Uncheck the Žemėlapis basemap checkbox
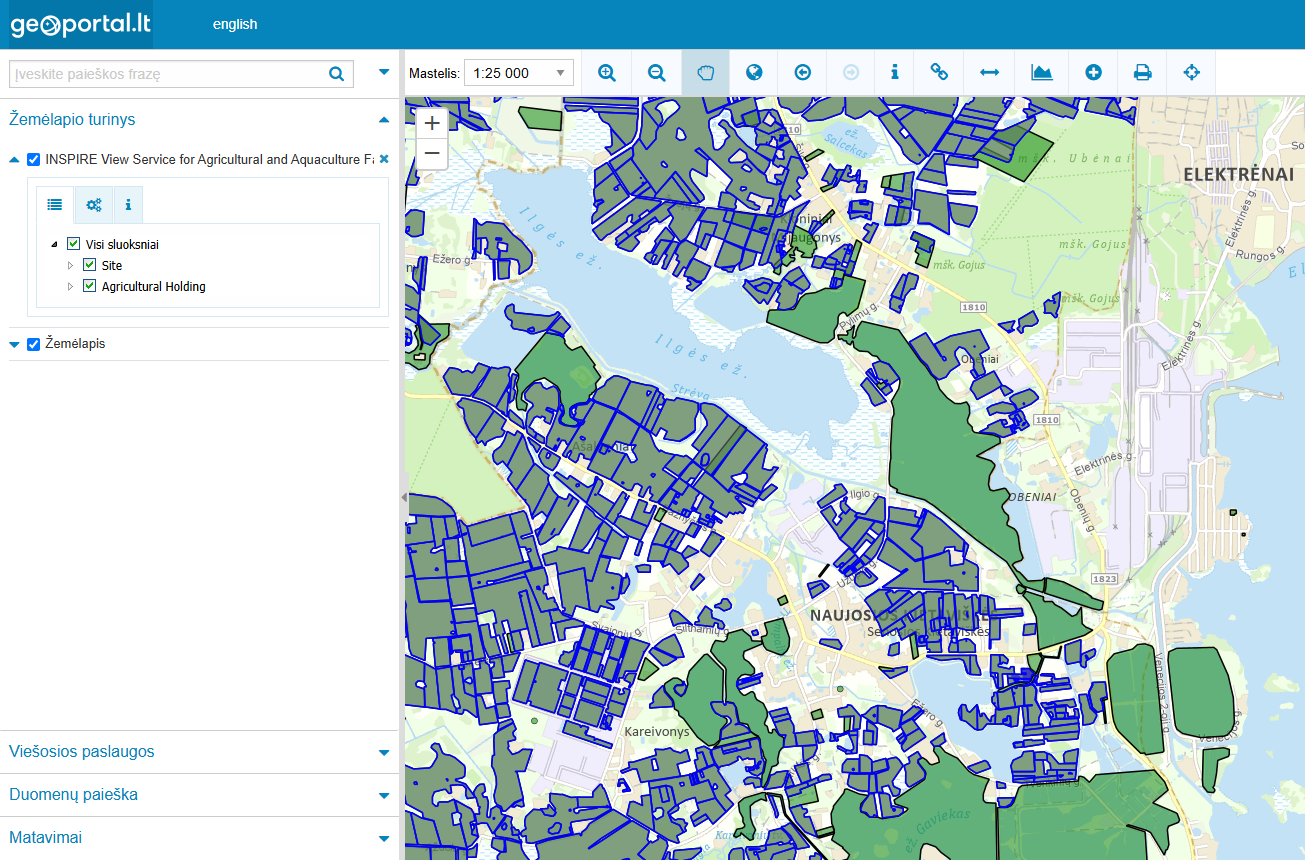The height and width of the screenshot is (860, 1305). pyautogui.click(x=34, y=344)
